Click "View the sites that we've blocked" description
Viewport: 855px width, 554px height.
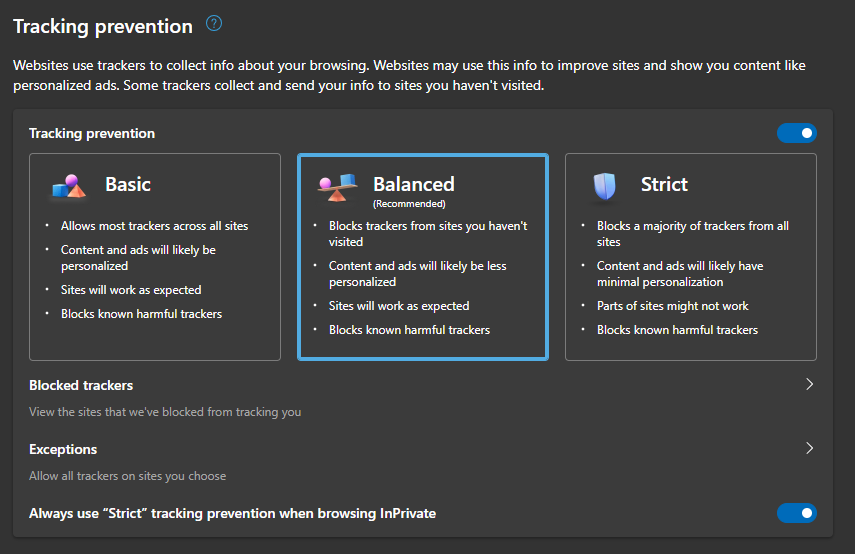(x=165, y=411)
